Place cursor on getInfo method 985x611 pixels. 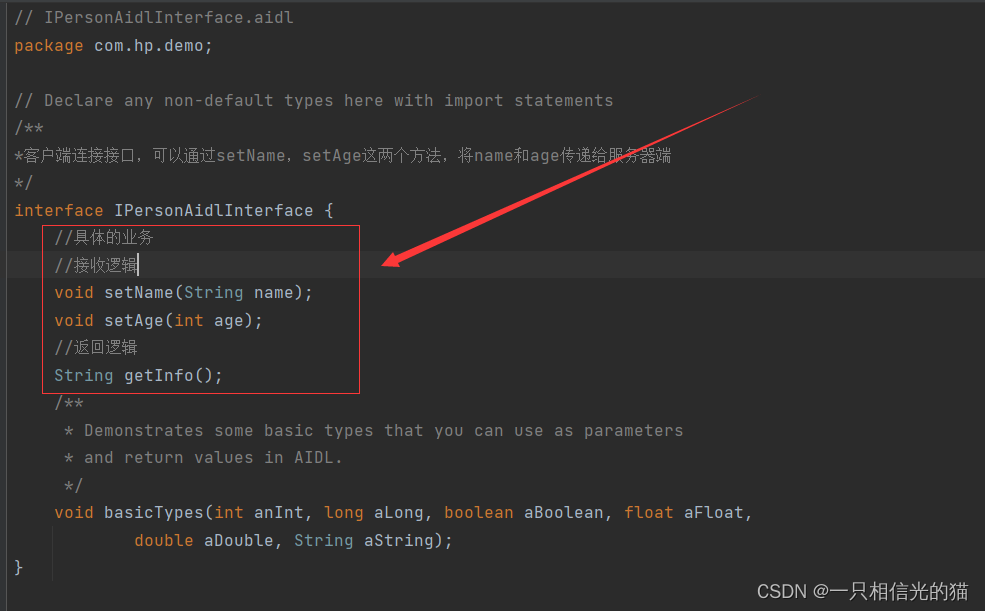coord(159,376)
